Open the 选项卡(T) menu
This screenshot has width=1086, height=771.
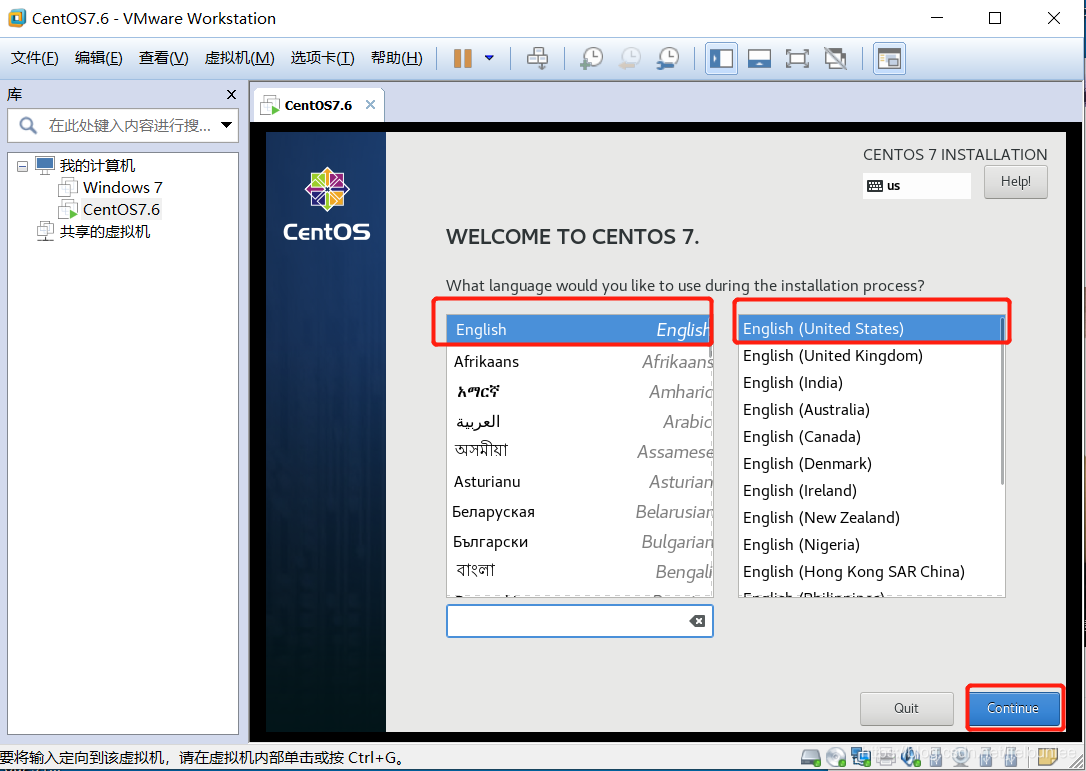(x=323, y=57)
